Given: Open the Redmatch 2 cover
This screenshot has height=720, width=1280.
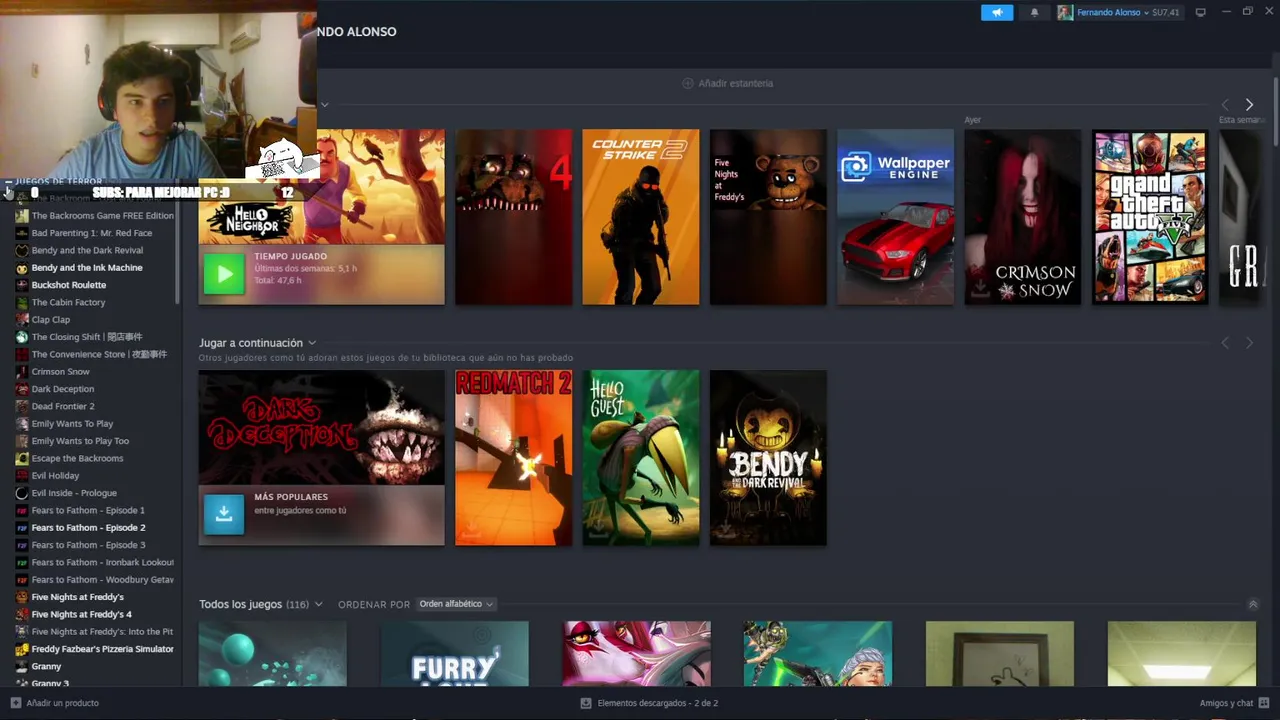Looking at the screenshot, I should pyautogui.click(x=514, y=458).
